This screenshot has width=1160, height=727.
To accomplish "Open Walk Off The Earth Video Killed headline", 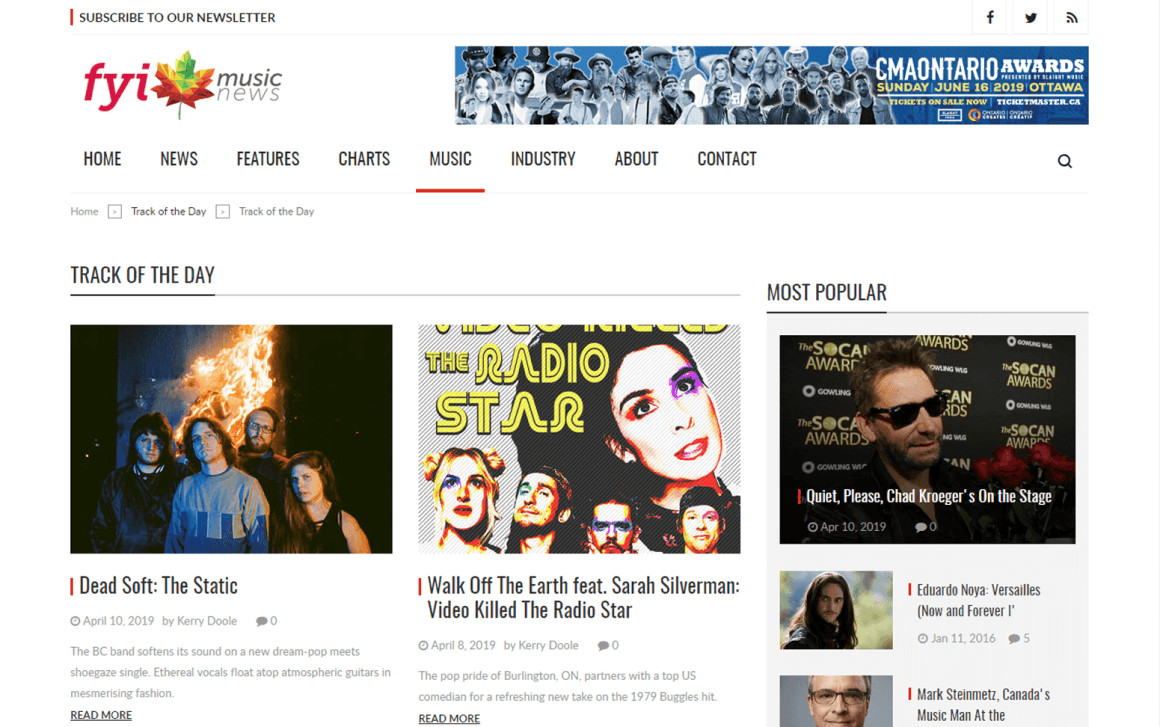I will click(x=583, y=598).
